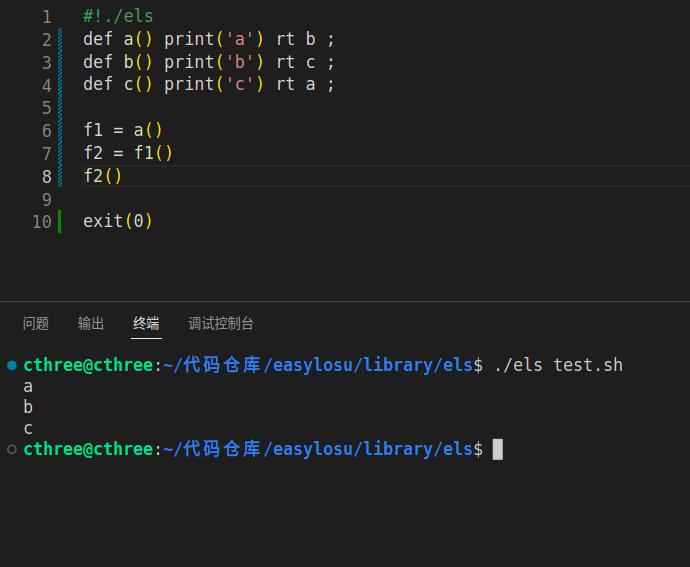Viewport: 690px width, 567px height.
Task: Click the blue command decoration dot in terminal
Action: pos(12,365)
